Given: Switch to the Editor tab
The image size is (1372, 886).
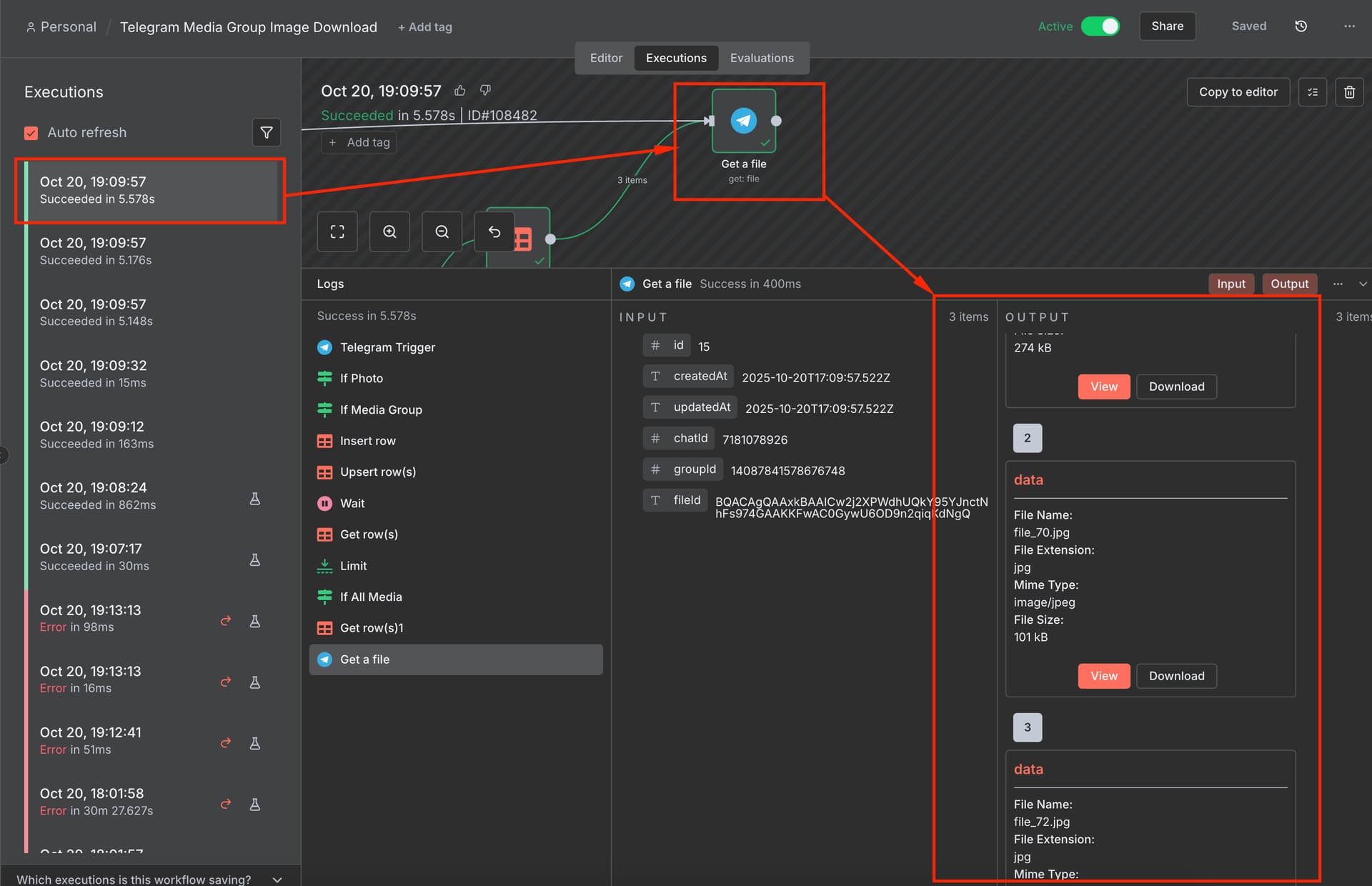Looking at the screenshot, I should tap(606, 58).
